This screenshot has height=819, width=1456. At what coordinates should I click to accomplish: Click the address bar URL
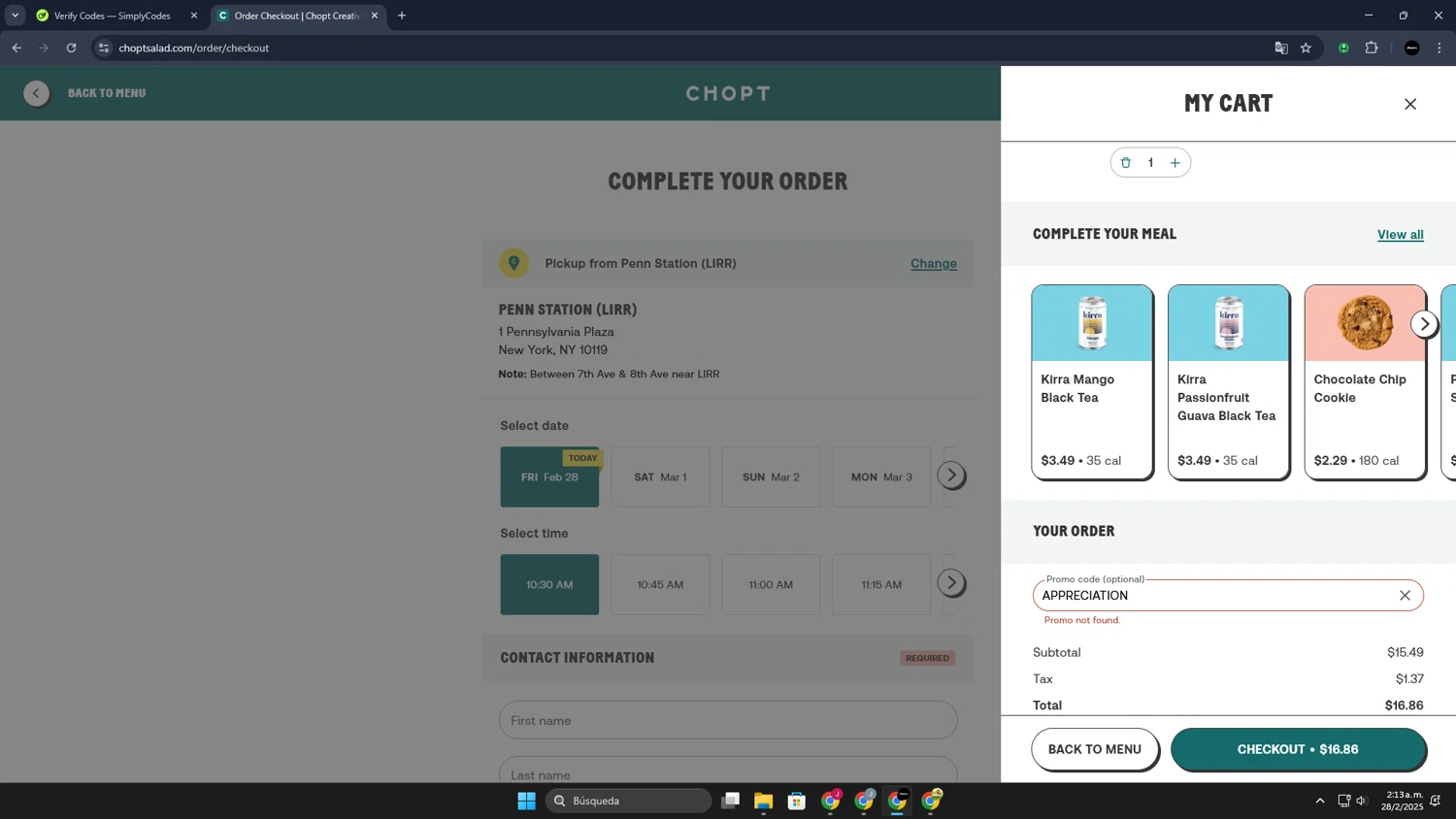click(x=194, y=48)
